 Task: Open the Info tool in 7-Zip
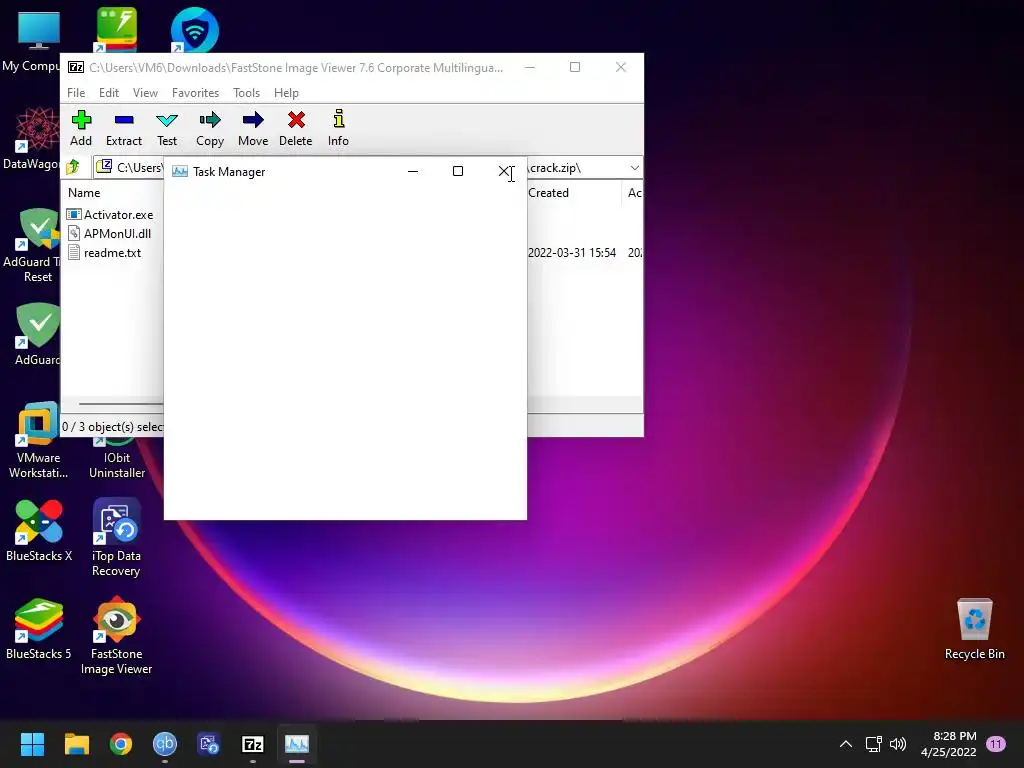338,129
